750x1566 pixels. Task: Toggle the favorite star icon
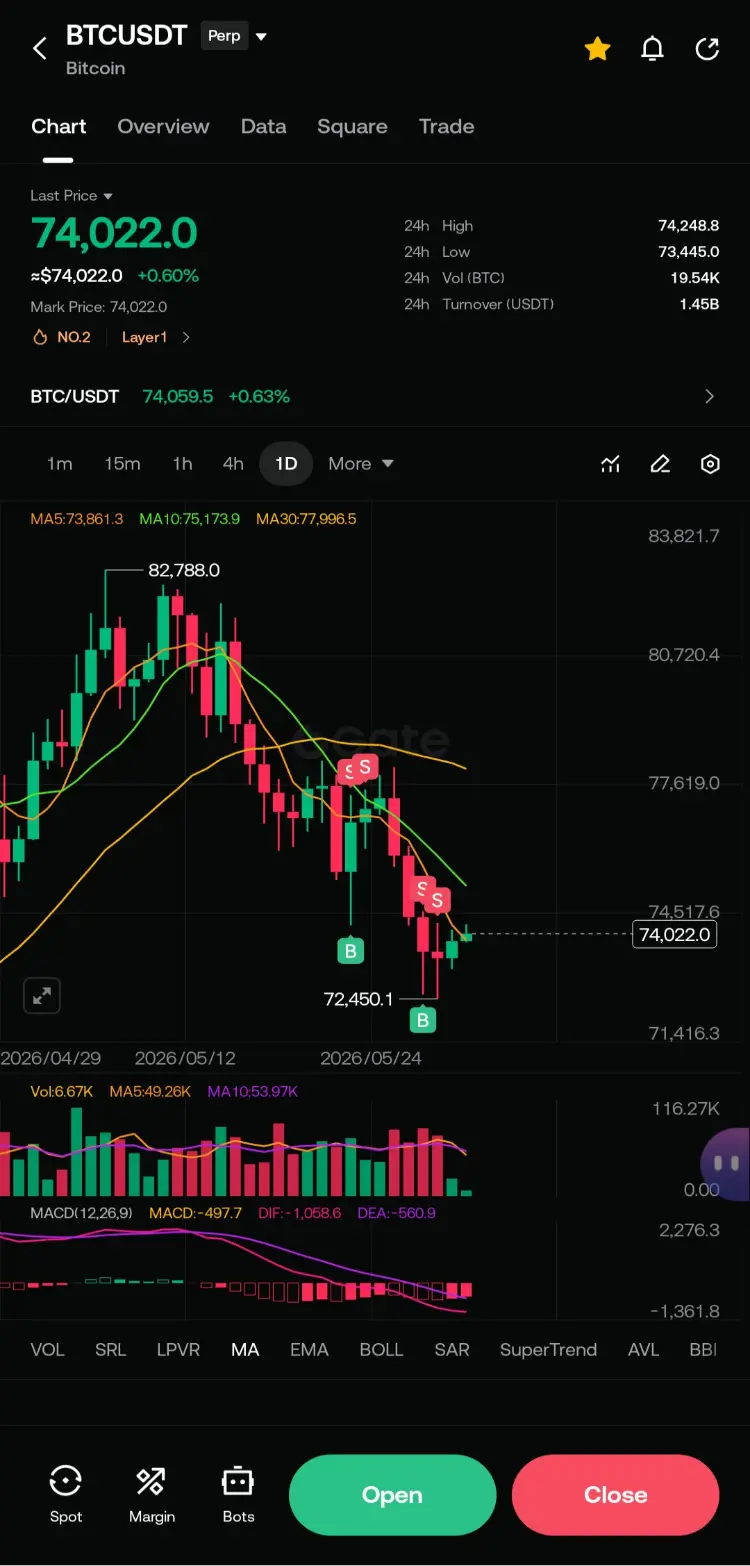click(x=597, y=48)
